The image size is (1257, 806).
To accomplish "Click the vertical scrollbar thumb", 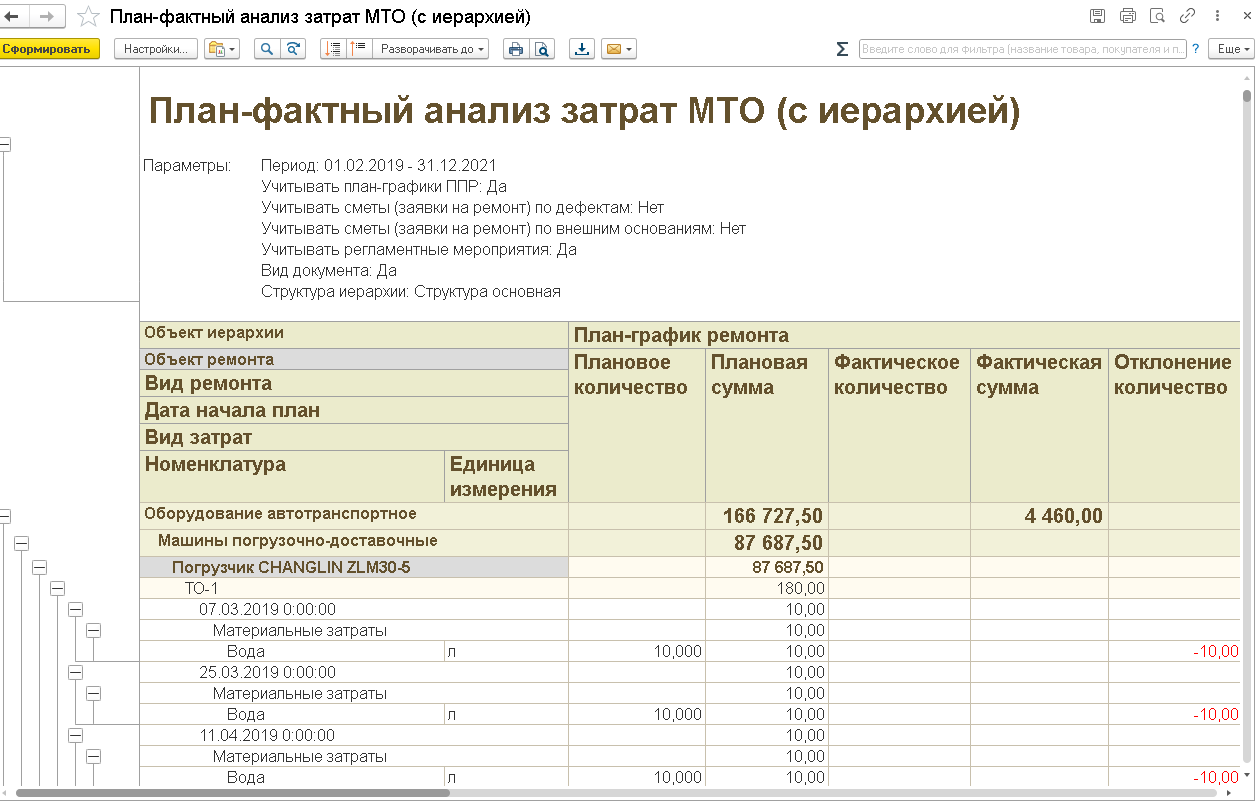I will (1247, 96).
